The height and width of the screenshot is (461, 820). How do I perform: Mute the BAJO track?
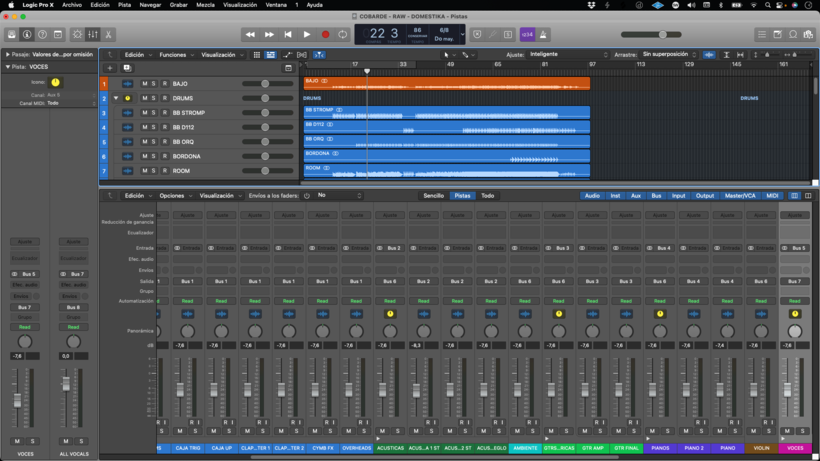[145, 84]
